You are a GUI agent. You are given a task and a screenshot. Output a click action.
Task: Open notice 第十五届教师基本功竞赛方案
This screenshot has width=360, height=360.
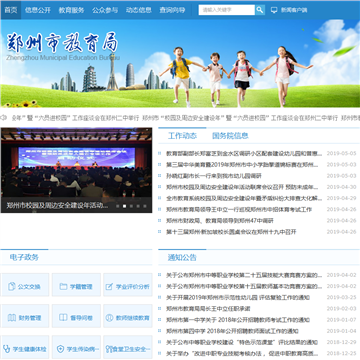point(244,286)
